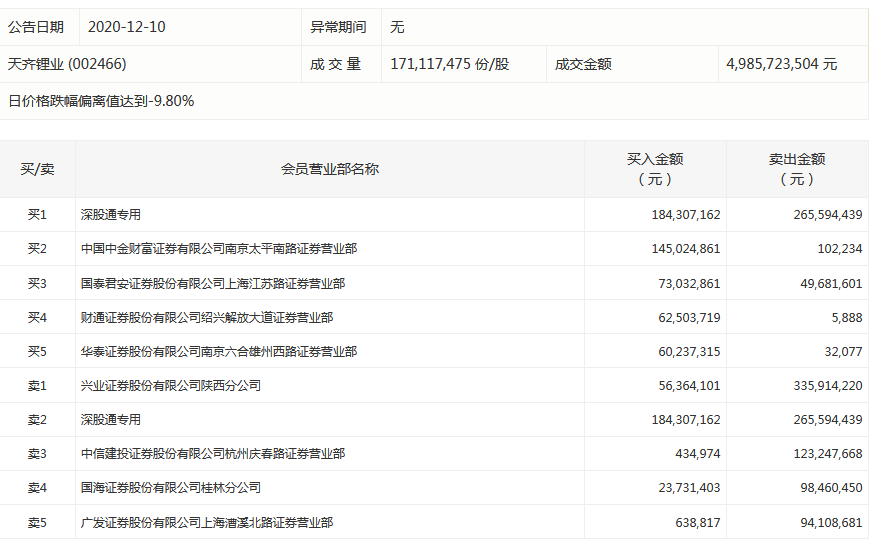Click buy amount 62,503,719
This screenshot has height=545, width=884.
[x=689, y=318]
